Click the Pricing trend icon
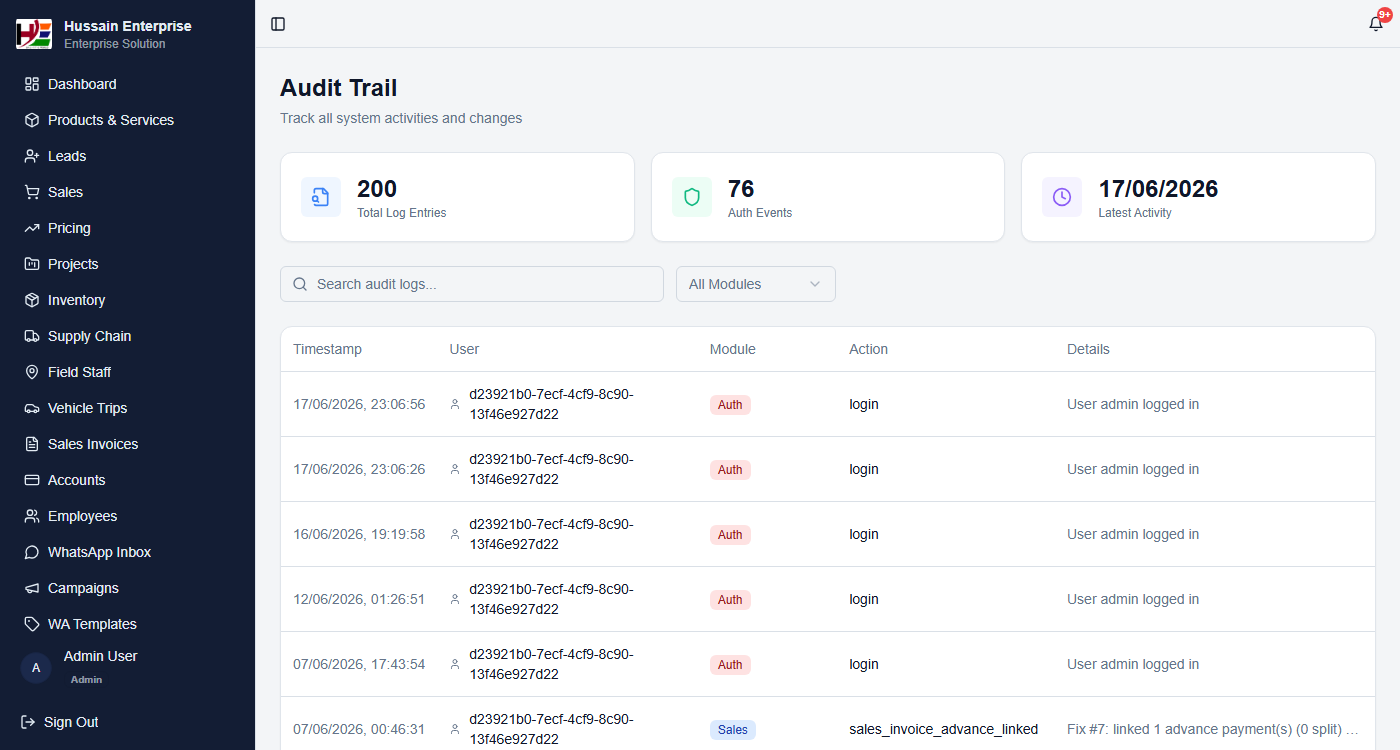1400x750 pixels. tap(32, 228)
